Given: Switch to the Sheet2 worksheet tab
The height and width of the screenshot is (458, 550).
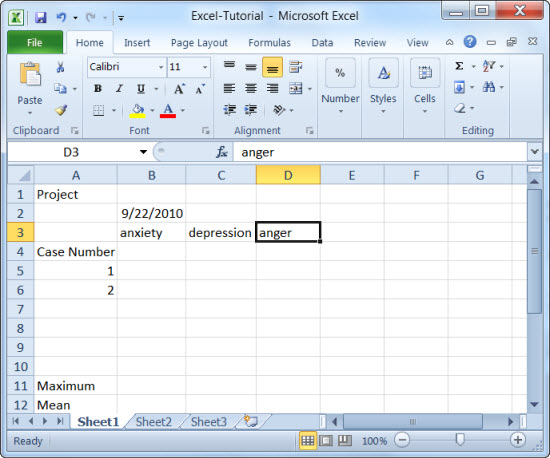Looking at the screenshot, I should [x=154, y=422].
